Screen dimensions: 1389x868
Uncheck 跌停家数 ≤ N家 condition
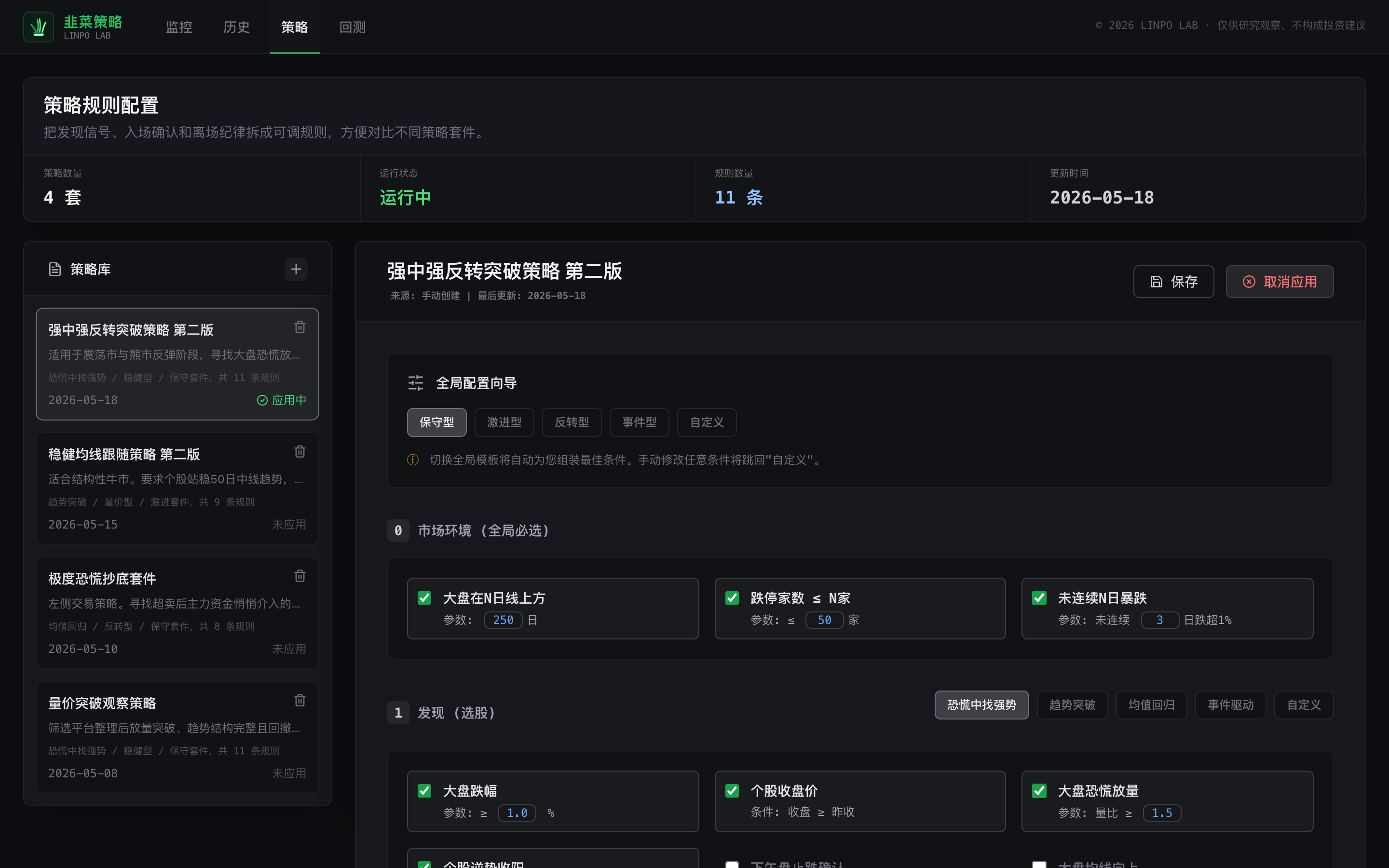pos(732,598)
